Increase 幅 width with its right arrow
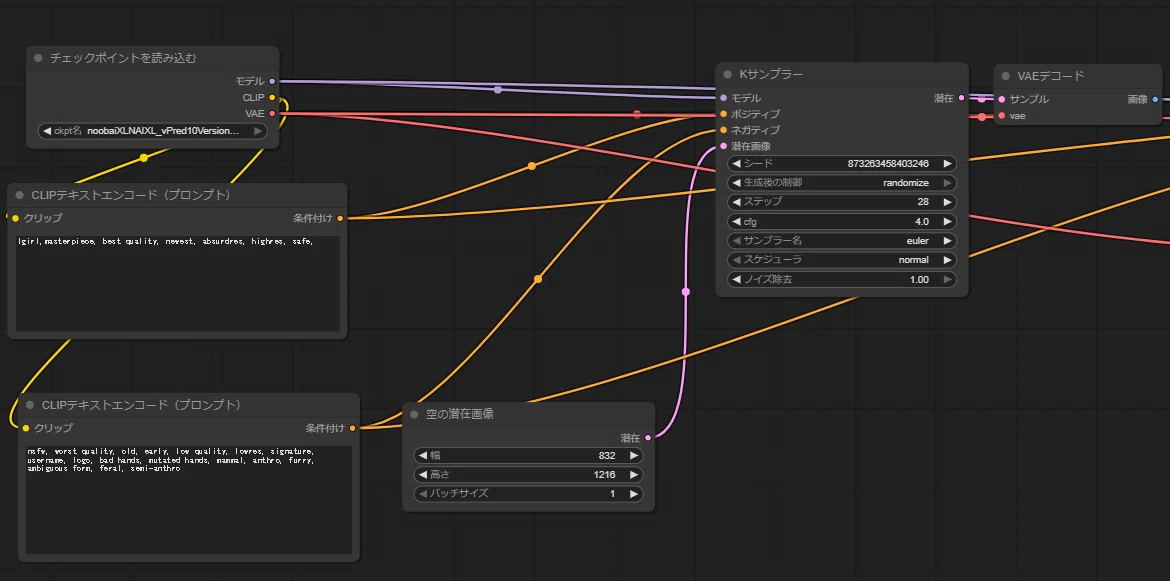The image size is (1170, 581). click(x=634, y=456)
